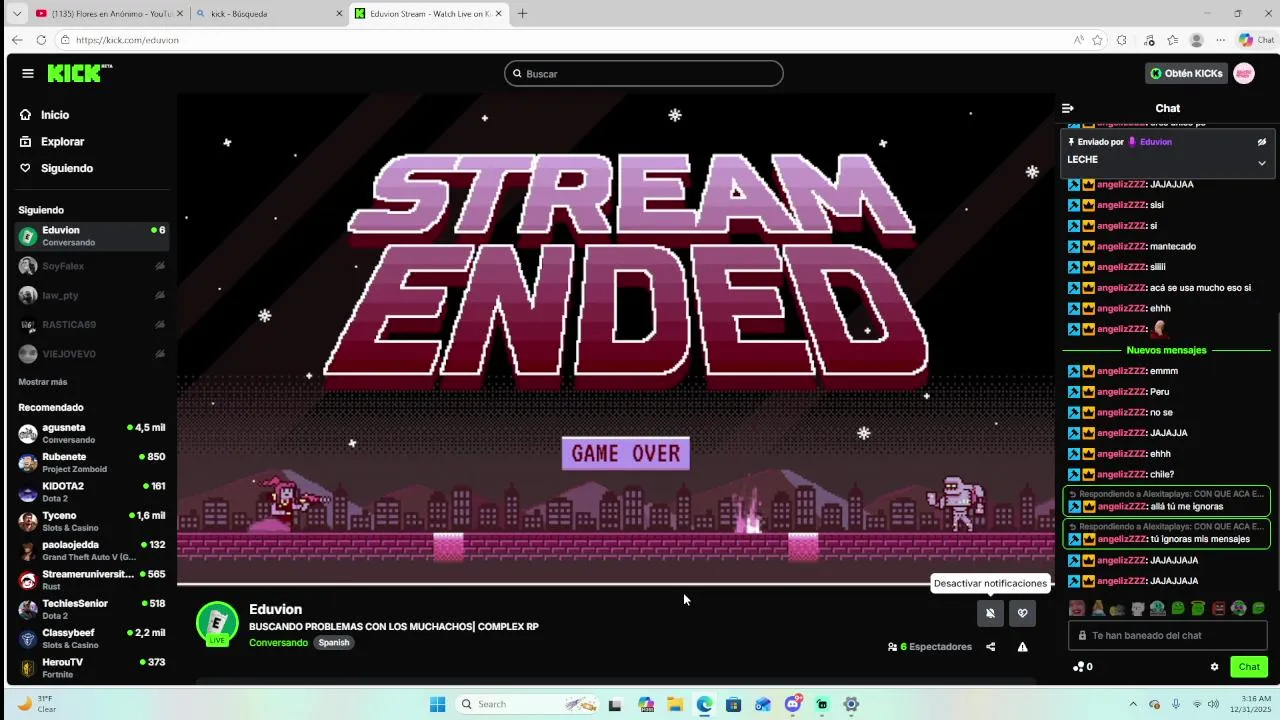Screen dimensions: 1280x720
Task: Open recommended channel KIDOTA2
Action: click(93, 492)
